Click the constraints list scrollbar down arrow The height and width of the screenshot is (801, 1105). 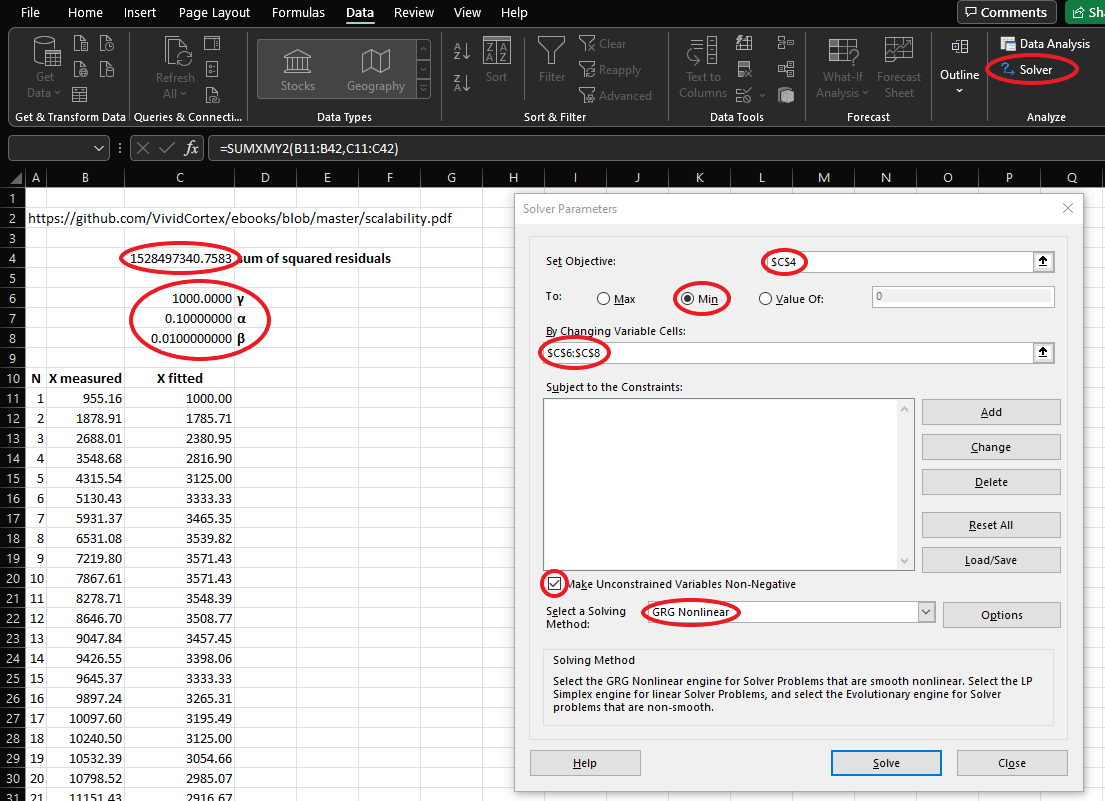click(x=906, y=561)
